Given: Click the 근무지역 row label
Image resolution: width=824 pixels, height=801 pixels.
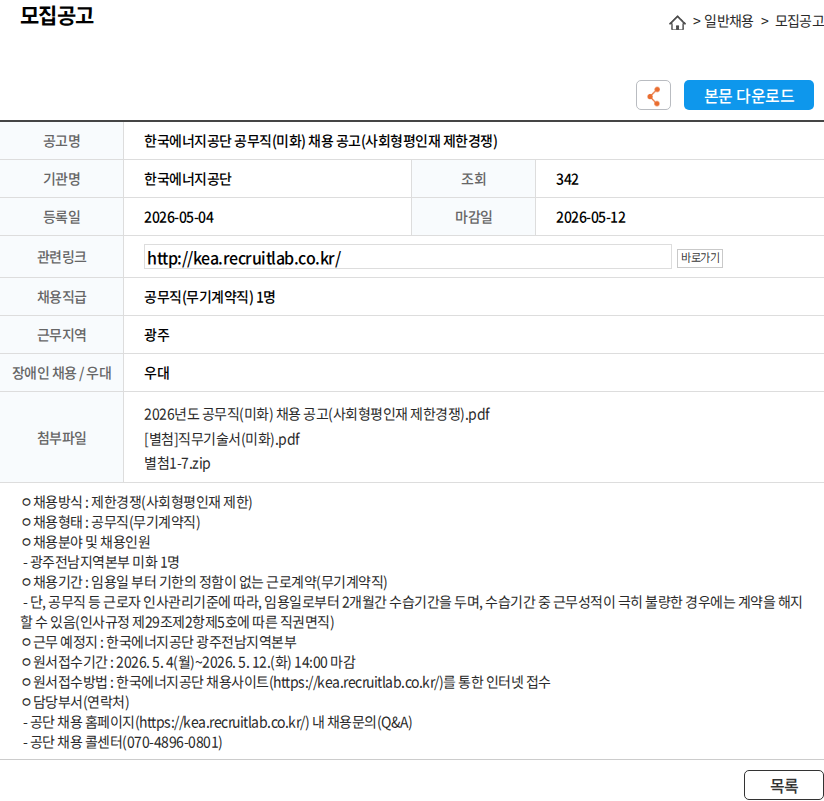Looking at the screenshot, I should coord(61,335).
